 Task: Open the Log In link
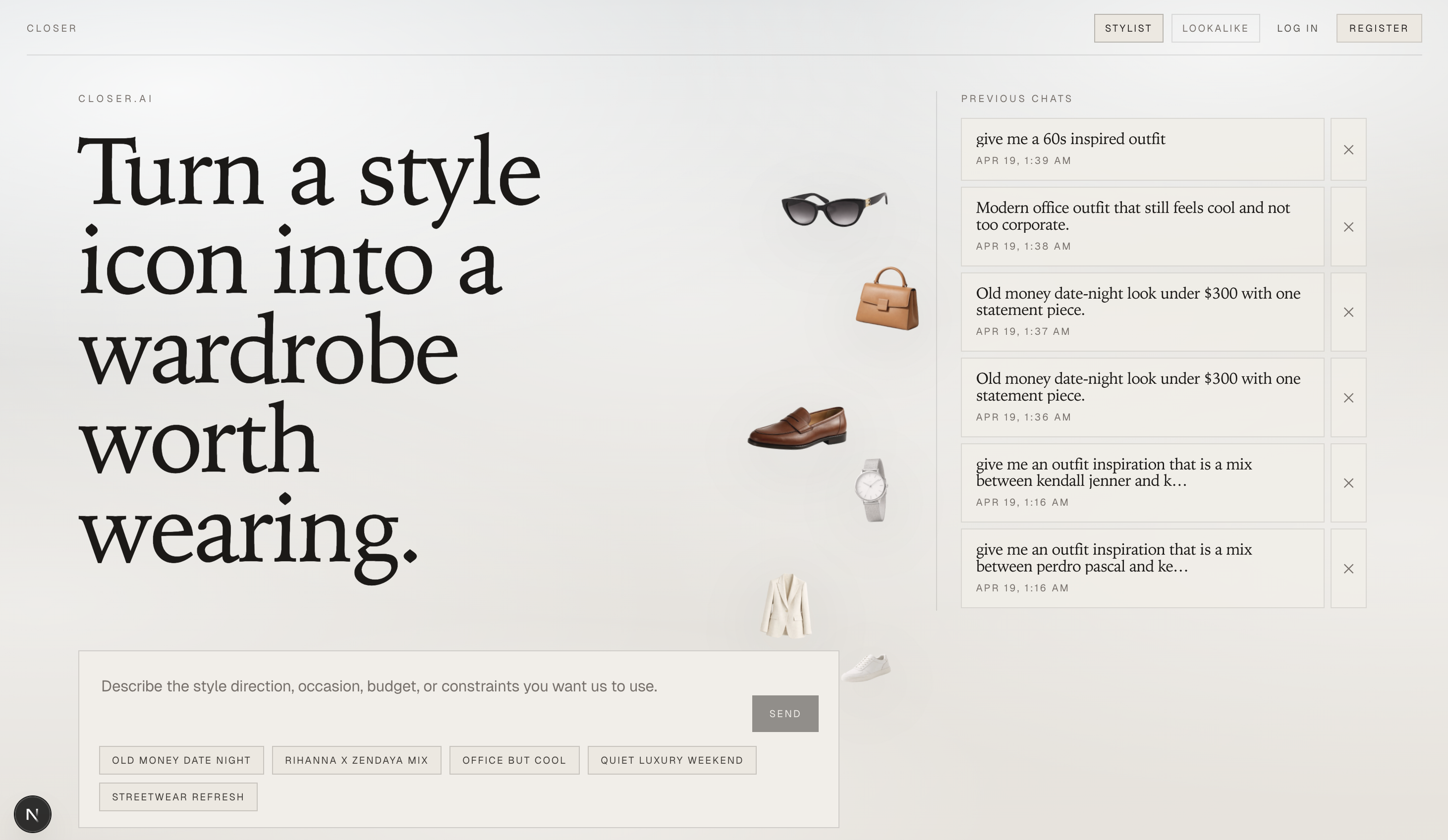pyautogui.click(x=1297, y=28)
